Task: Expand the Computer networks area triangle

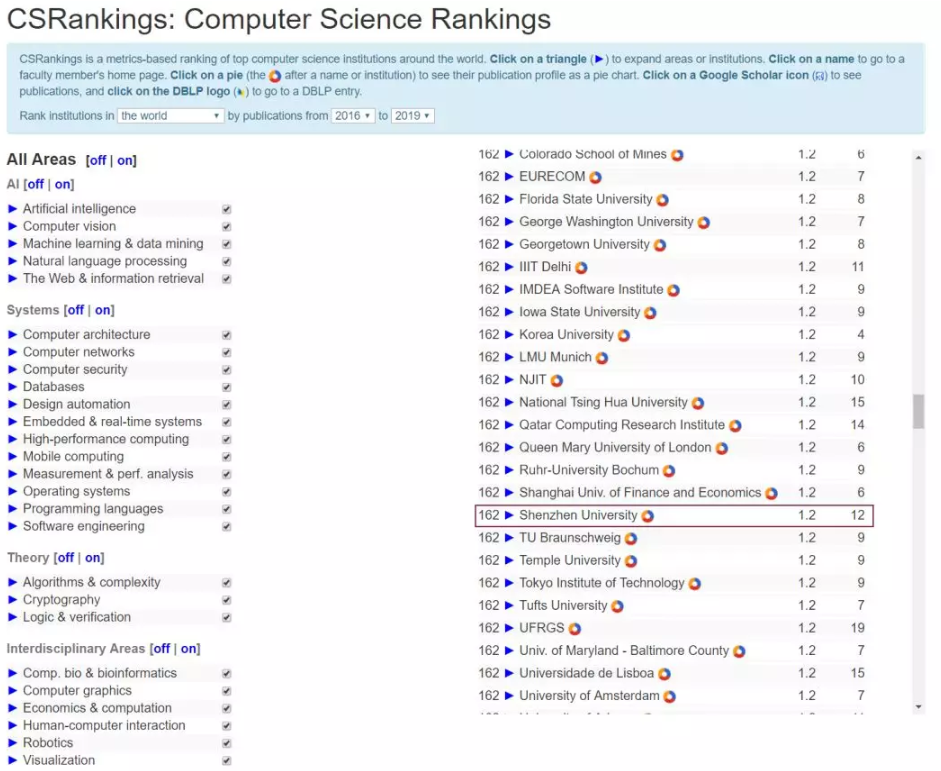Action: click(12, 352)
